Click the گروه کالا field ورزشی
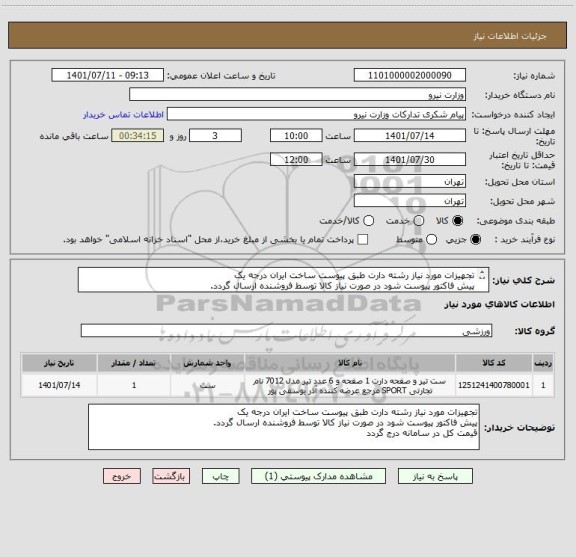The width and height of the screenshot is (576, 557). pyautogui.click(x=286, y=331)
